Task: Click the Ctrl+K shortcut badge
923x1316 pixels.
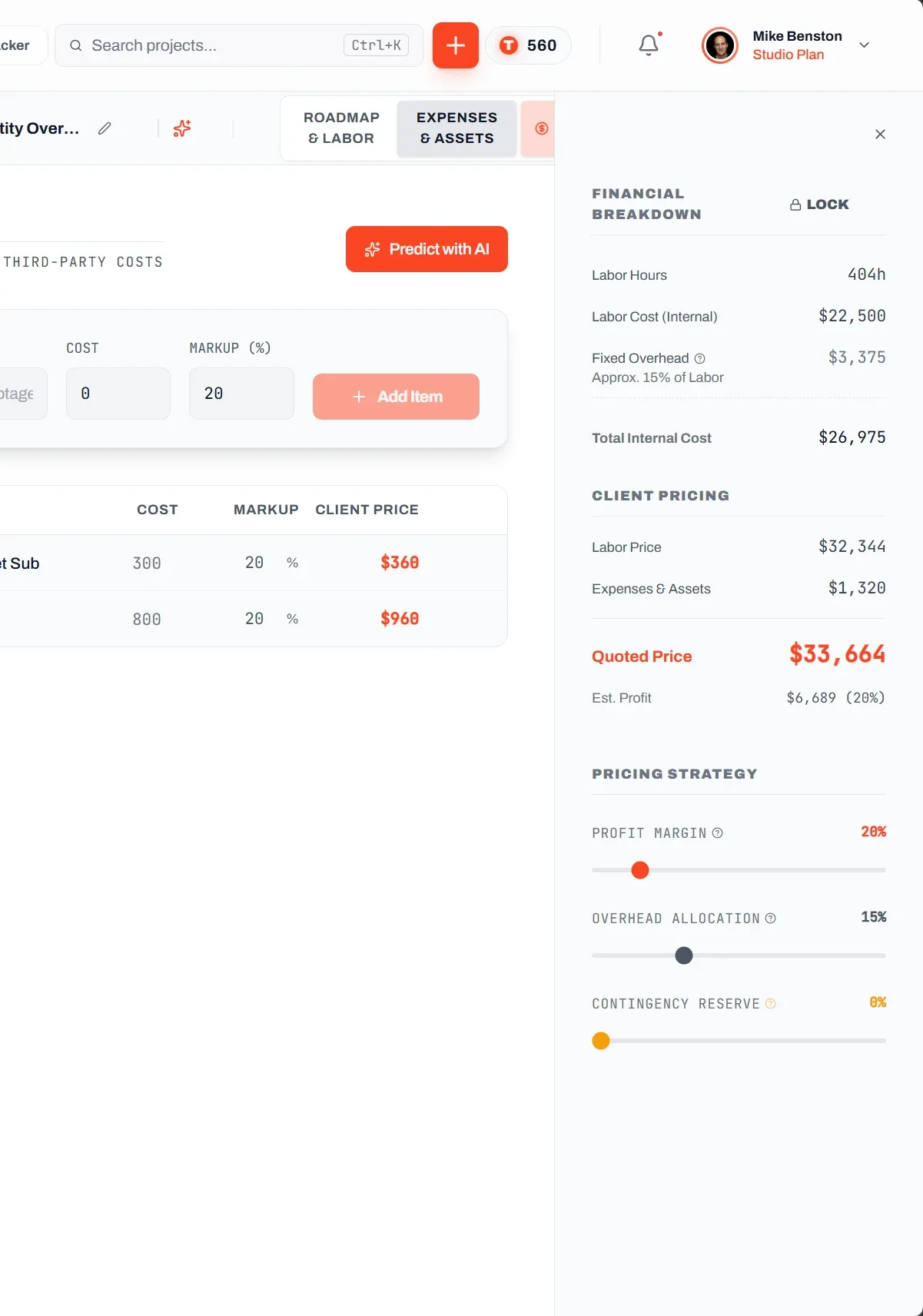Action: click(x=376, y=45)
